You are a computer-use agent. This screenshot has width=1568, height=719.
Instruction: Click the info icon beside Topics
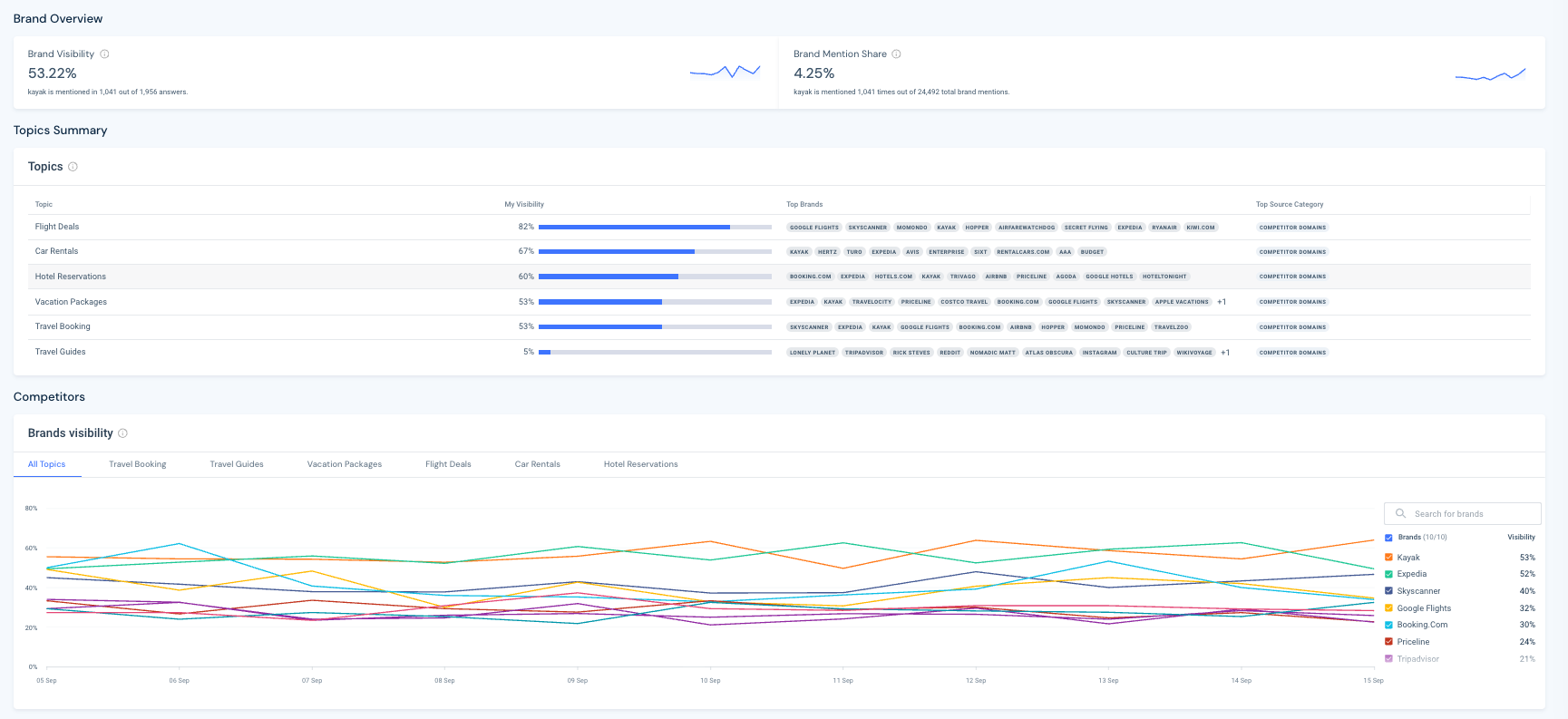click(73, 167)
